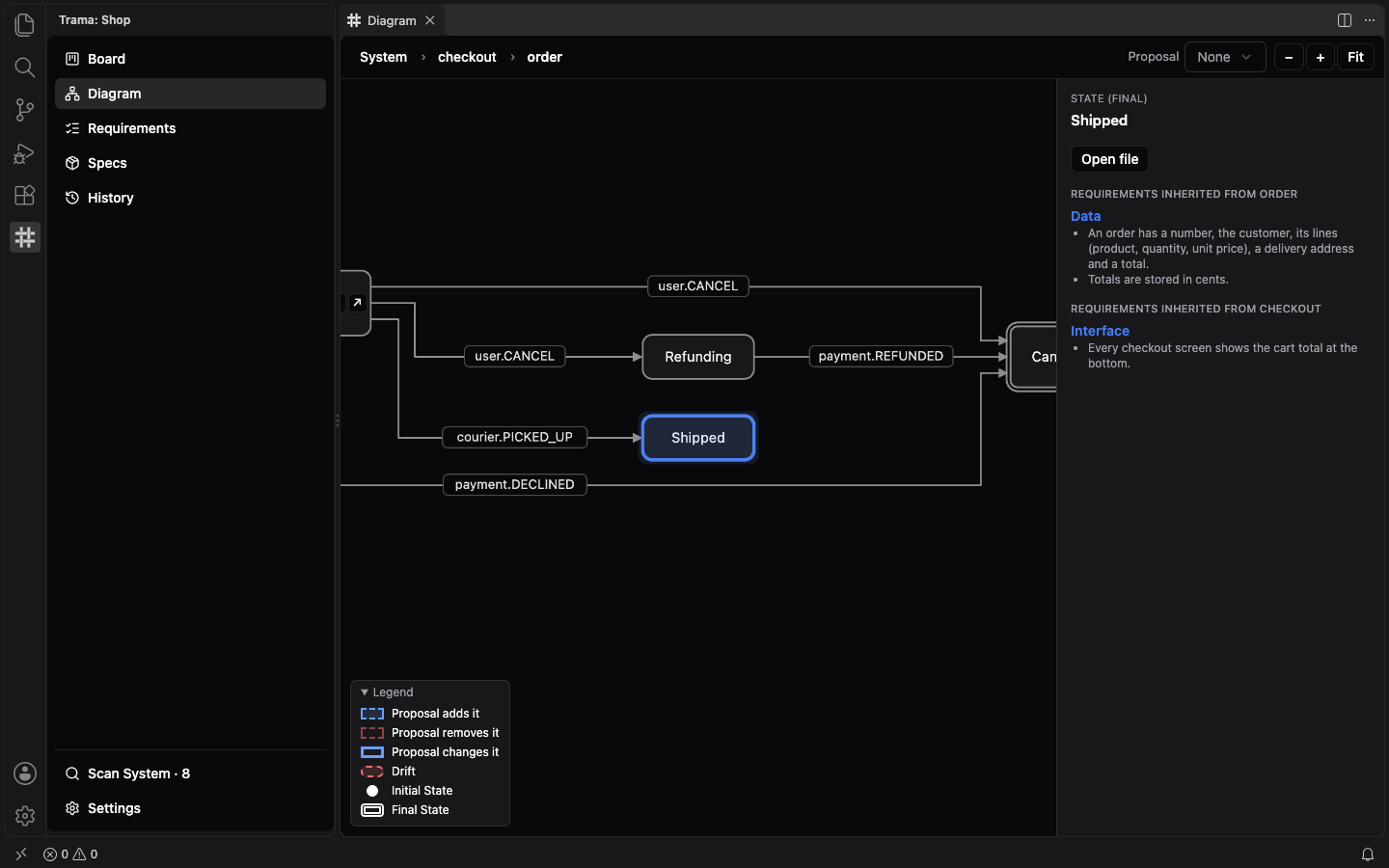Open the Requirements view

[191, 128]
